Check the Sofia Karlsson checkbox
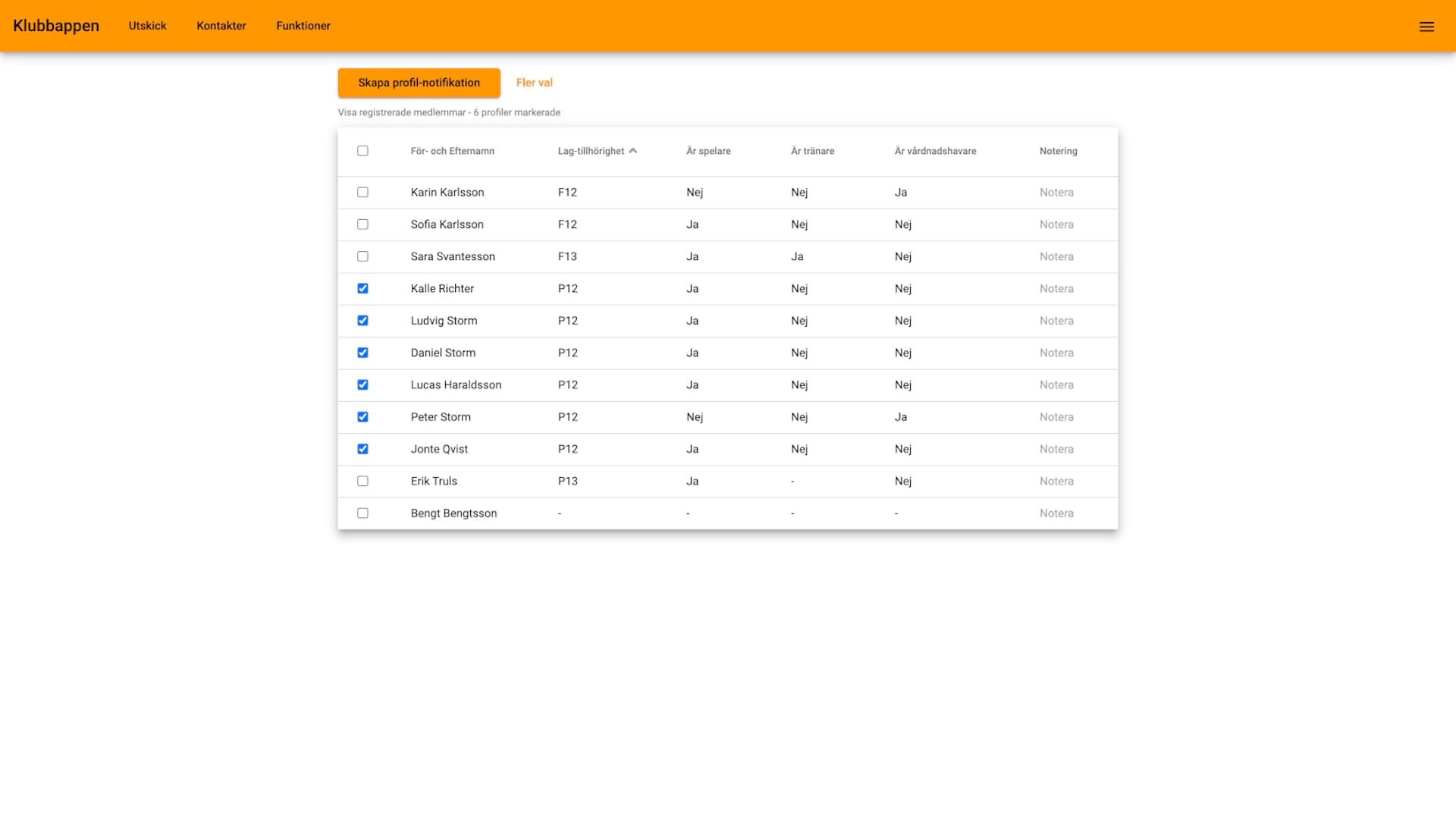This screenshot has height=819, width=1456. (362, 224)
